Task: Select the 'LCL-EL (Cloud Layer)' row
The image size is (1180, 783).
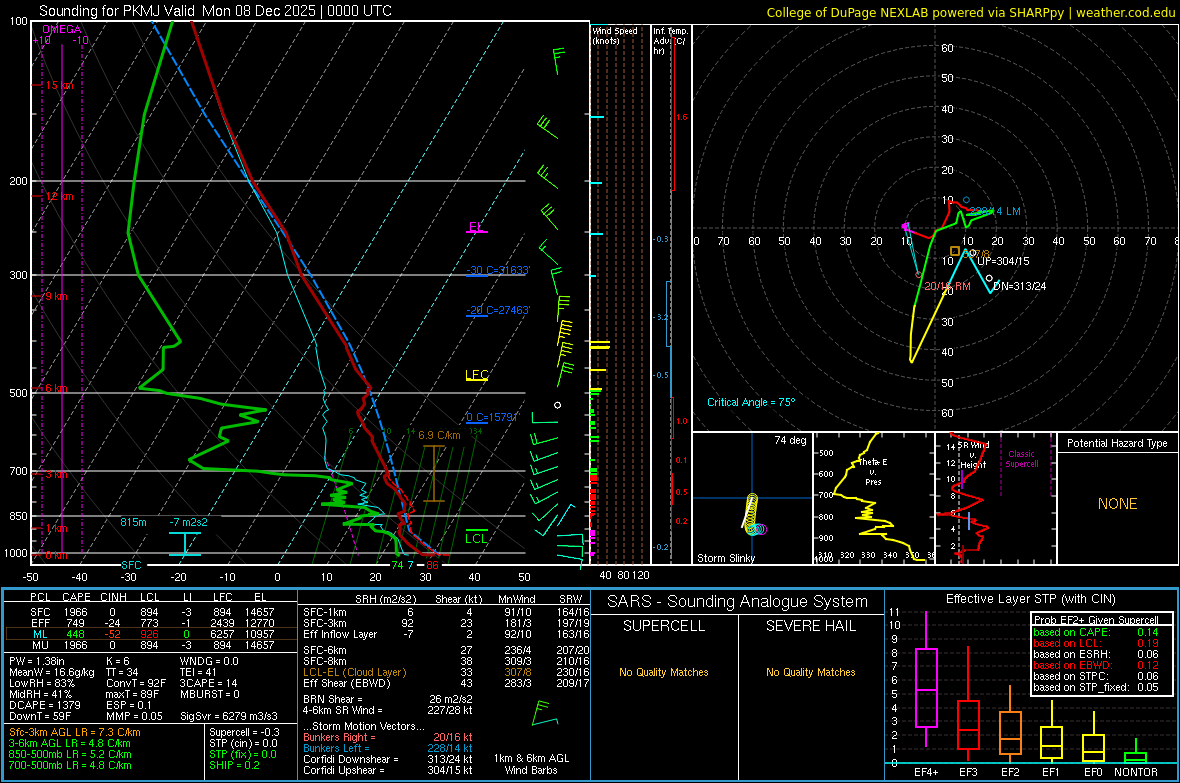Action: tap(446, 672)
